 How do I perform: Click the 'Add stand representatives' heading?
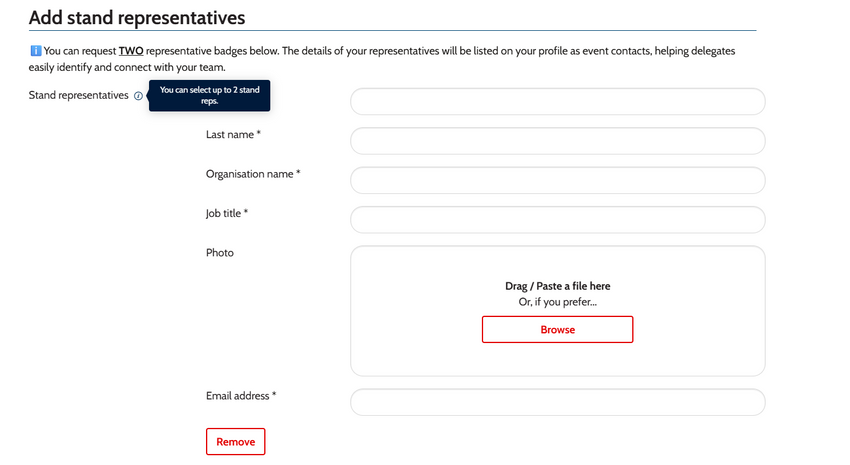[x=137, y=17]
